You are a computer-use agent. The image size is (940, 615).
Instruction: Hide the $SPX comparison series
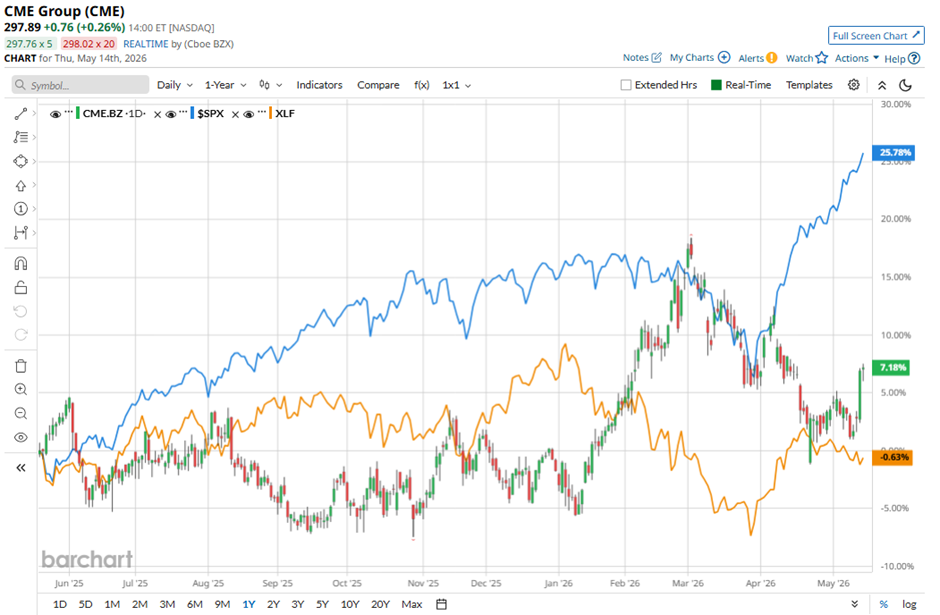[x=171, y=114]
